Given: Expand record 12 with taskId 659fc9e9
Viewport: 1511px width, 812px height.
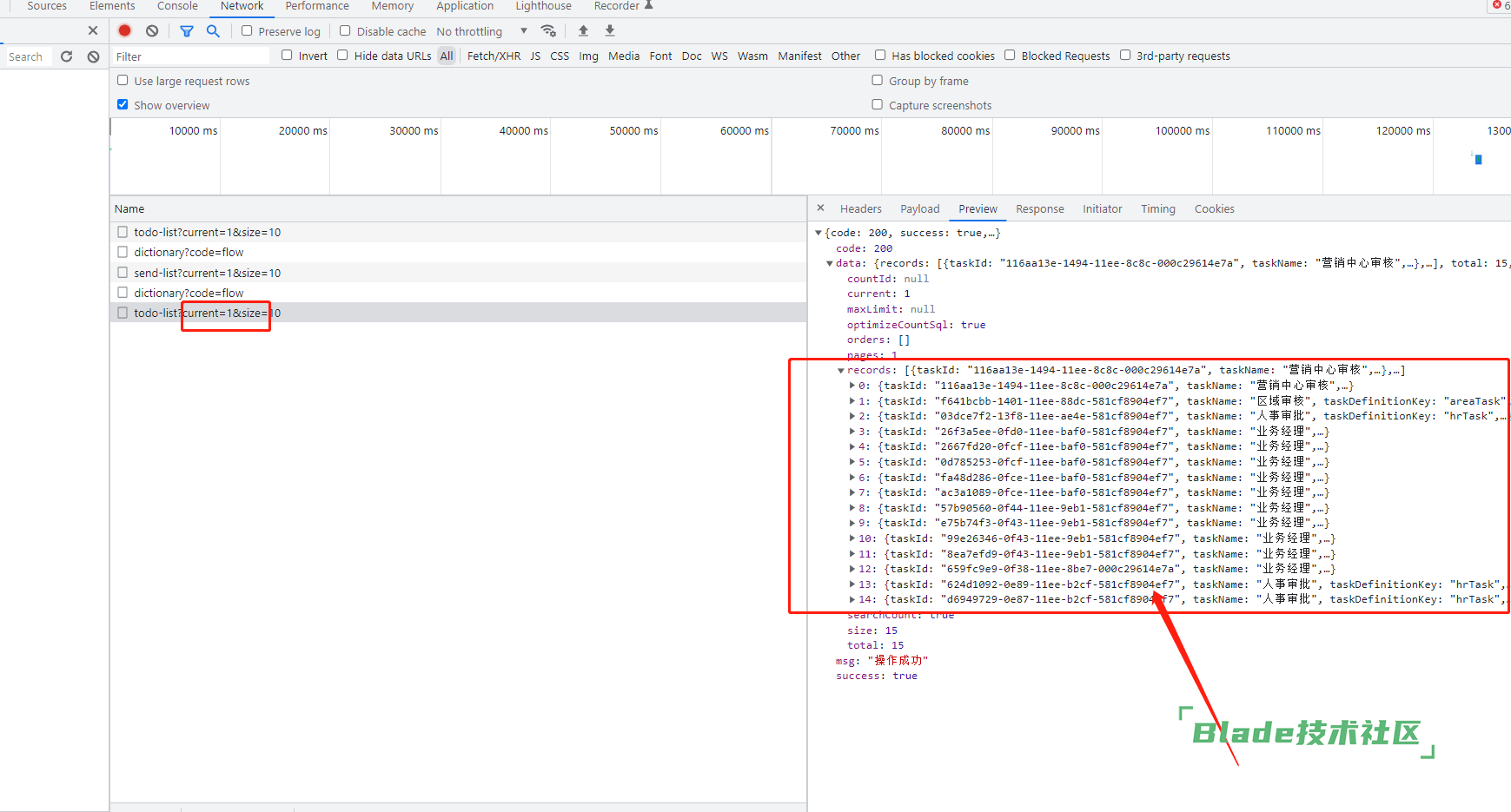Looking at the screenshot, I should click(x=852, y=569).
